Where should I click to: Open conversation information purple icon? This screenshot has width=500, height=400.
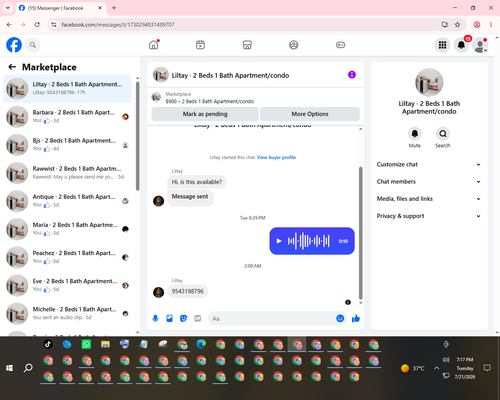(352, 75)
